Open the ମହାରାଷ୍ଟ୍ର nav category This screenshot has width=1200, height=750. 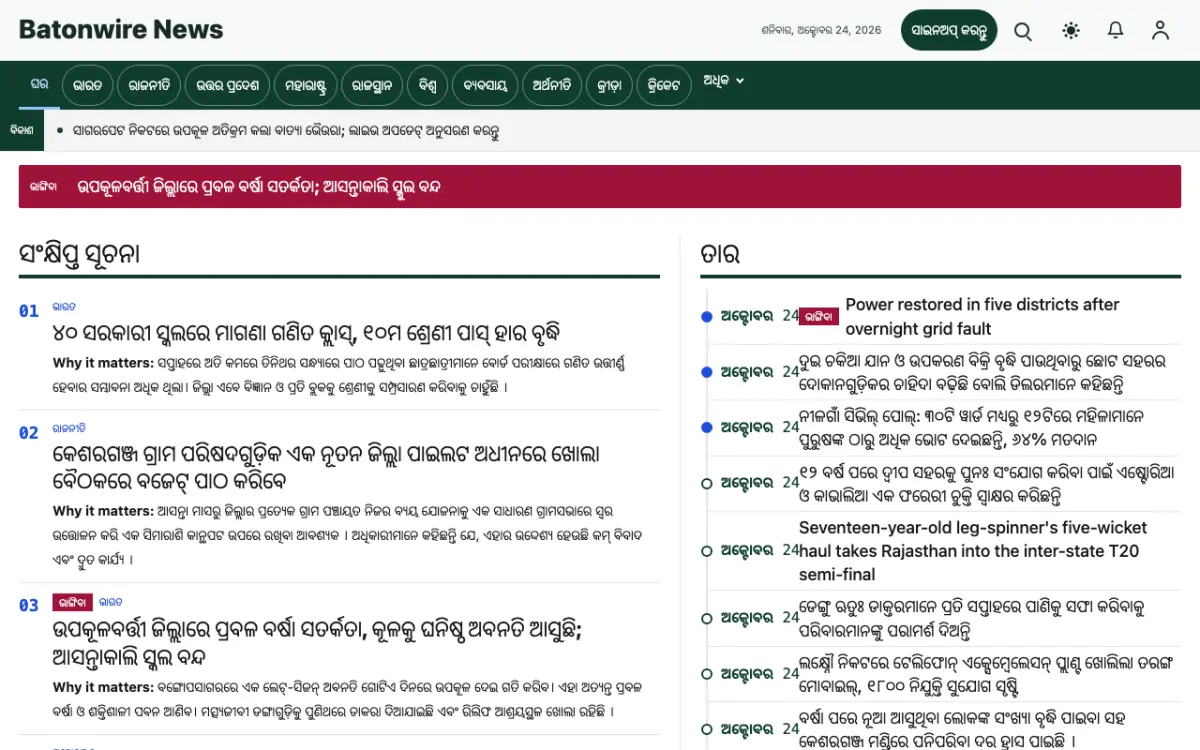pyautogui.click(x=306, y=85)
